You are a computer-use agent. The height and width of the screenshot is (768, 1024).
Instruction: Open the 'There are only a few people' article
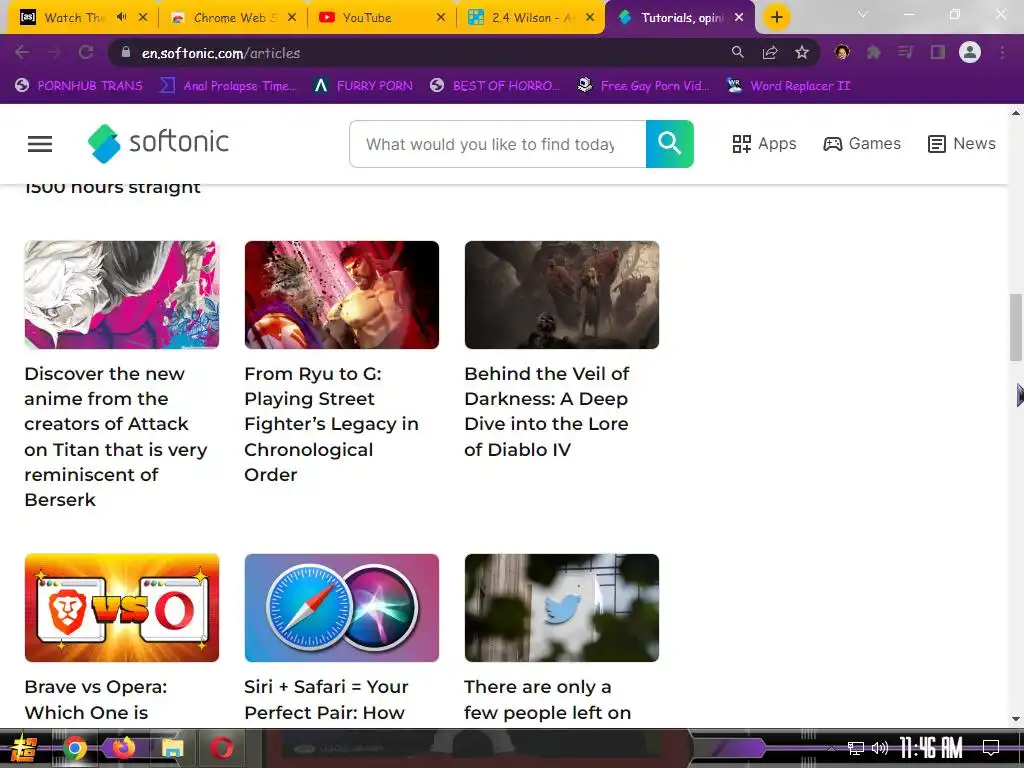pyautogui.click(x=547, y=699)
